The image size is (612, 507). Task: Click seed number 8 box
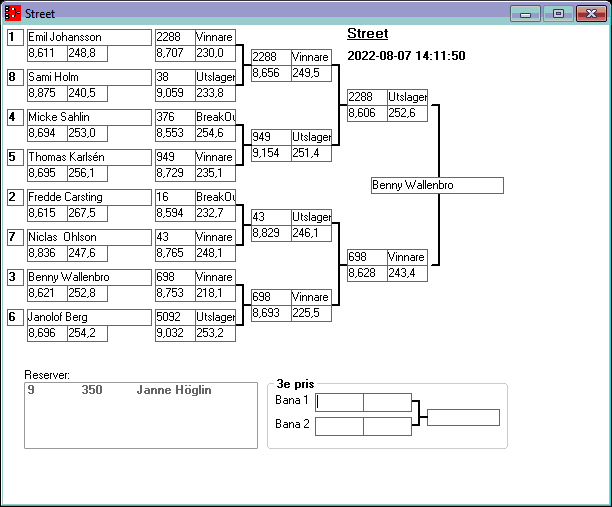(15, 77)
